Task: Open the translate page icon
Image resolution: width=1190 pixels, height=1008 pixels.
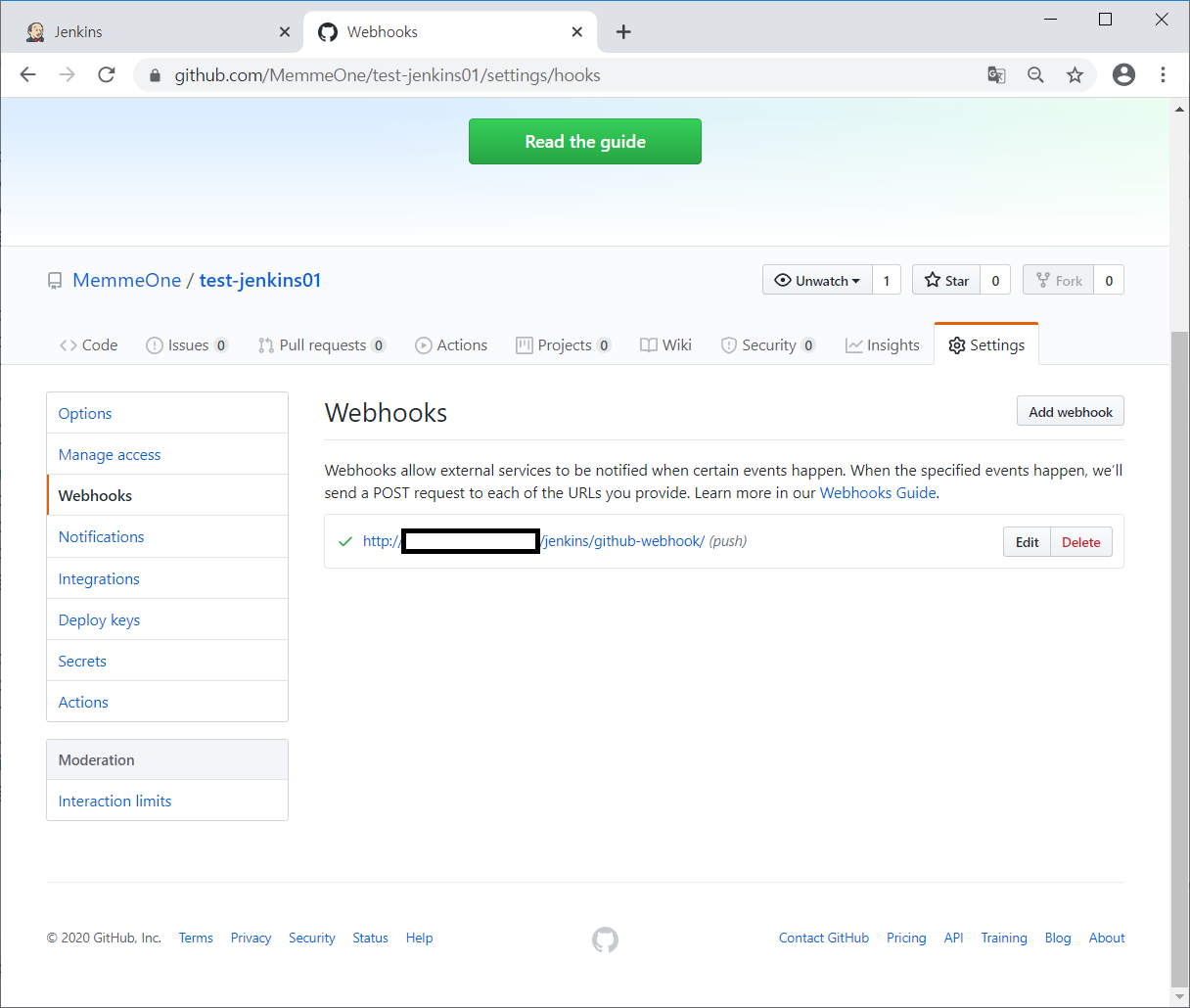Action: click(x=996, y=75)
